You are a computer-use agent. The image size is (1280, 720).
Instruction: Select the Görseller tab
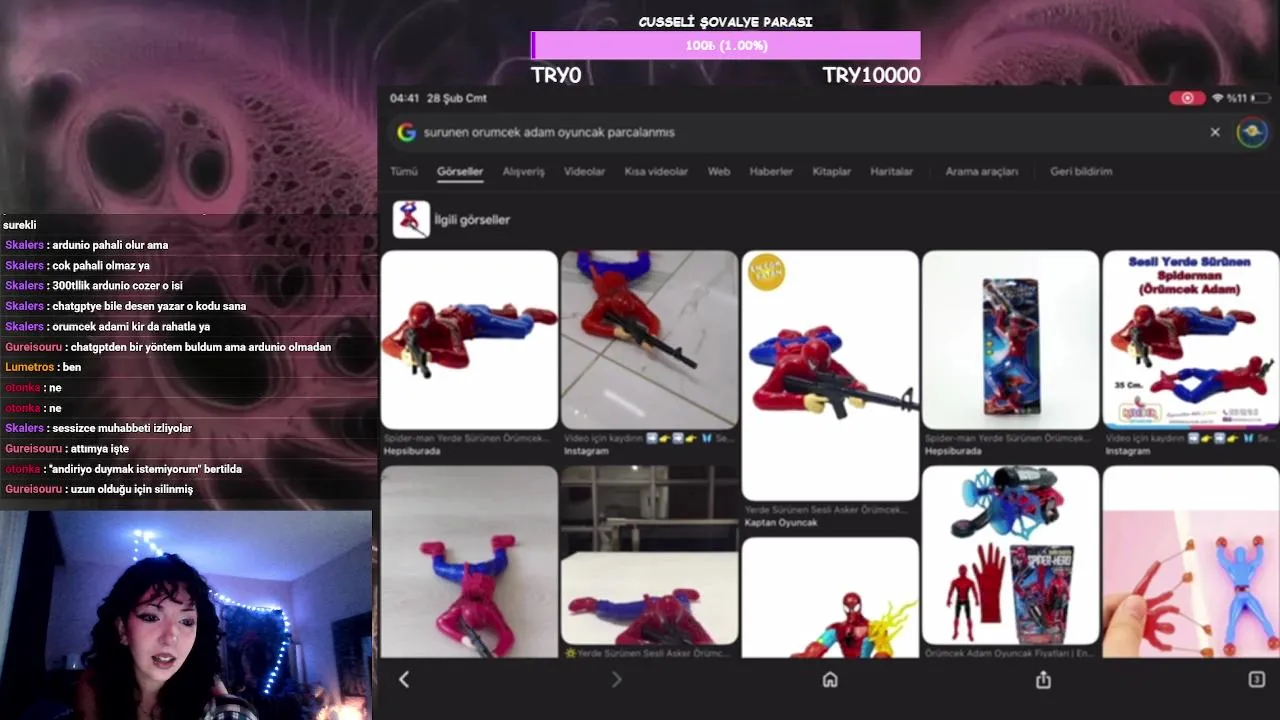pos(460,172)
